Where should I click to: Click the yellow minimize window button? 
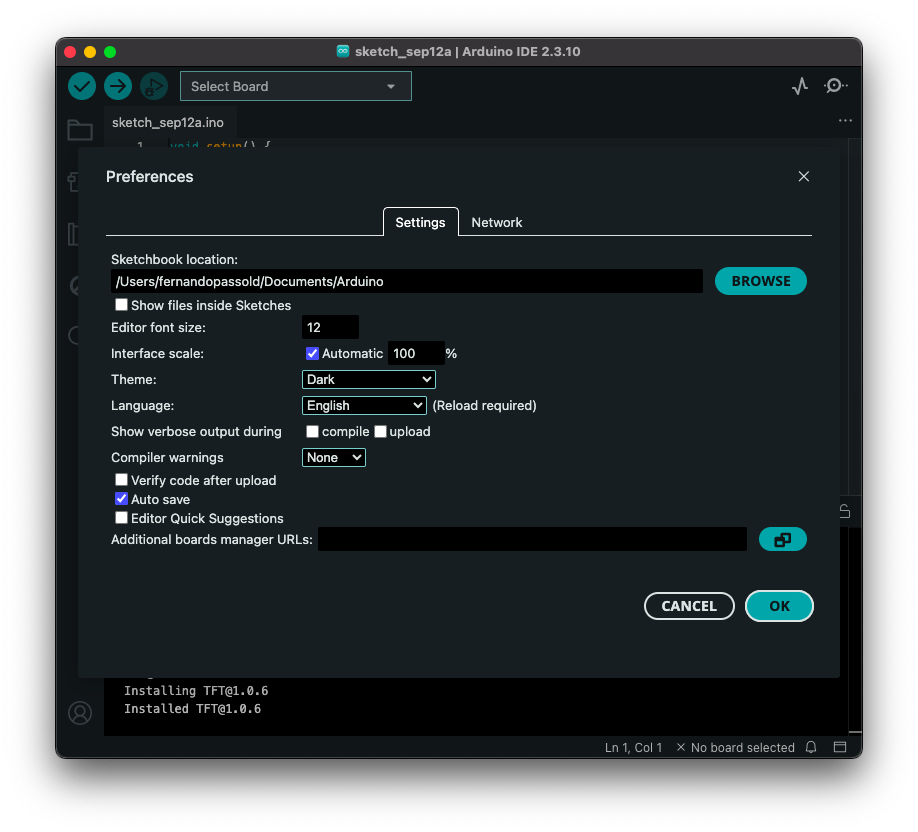coord(90,52)
